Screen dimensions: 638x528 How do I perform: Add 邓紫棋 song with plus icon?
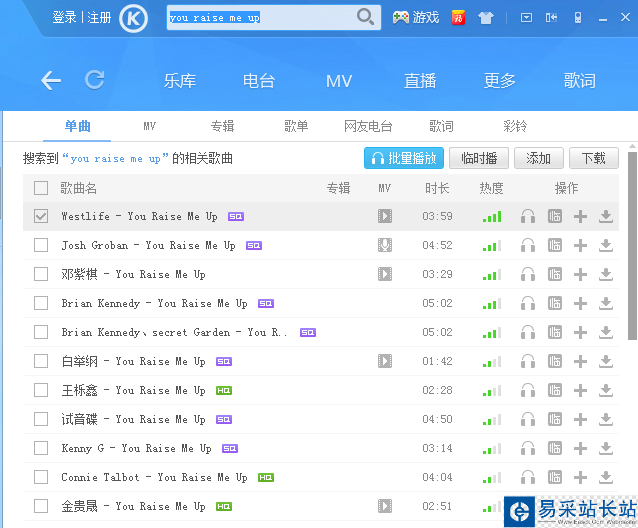click(x=580, y=274)
